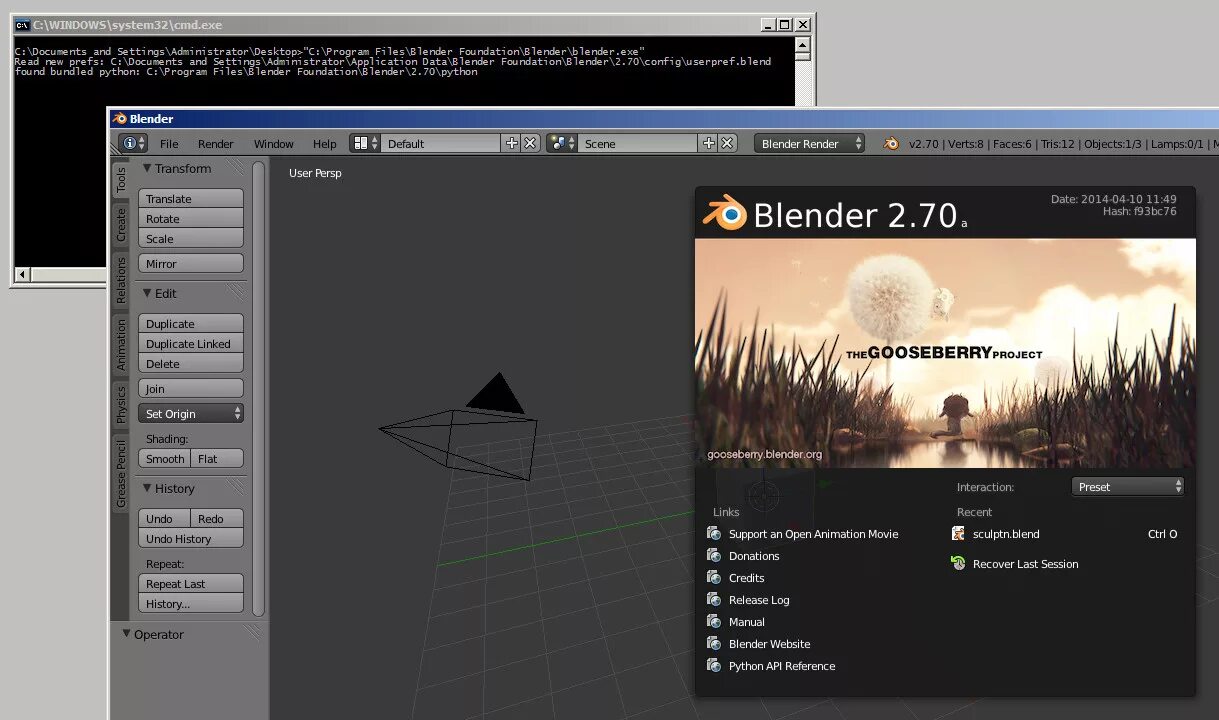Click the Redo button
The height and width of the screenshot is (720, 1219).
click(217, 518)
